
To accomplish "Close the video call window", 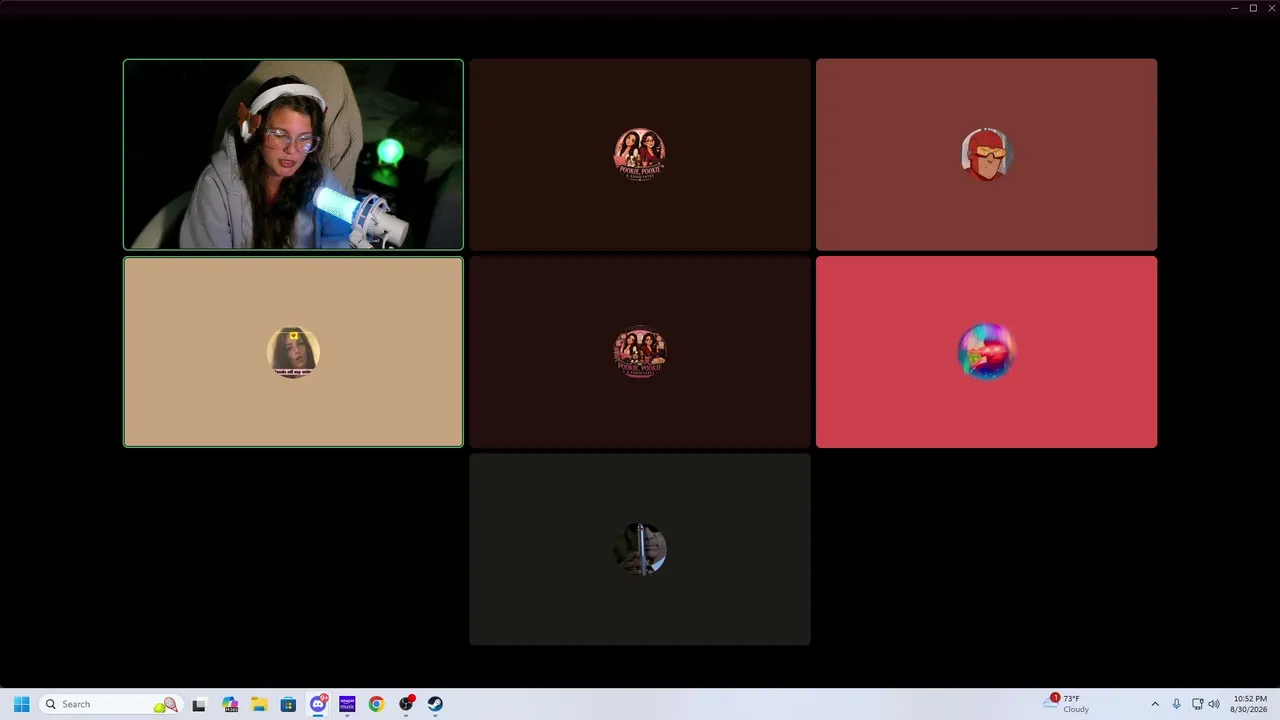I will 1271,8.
